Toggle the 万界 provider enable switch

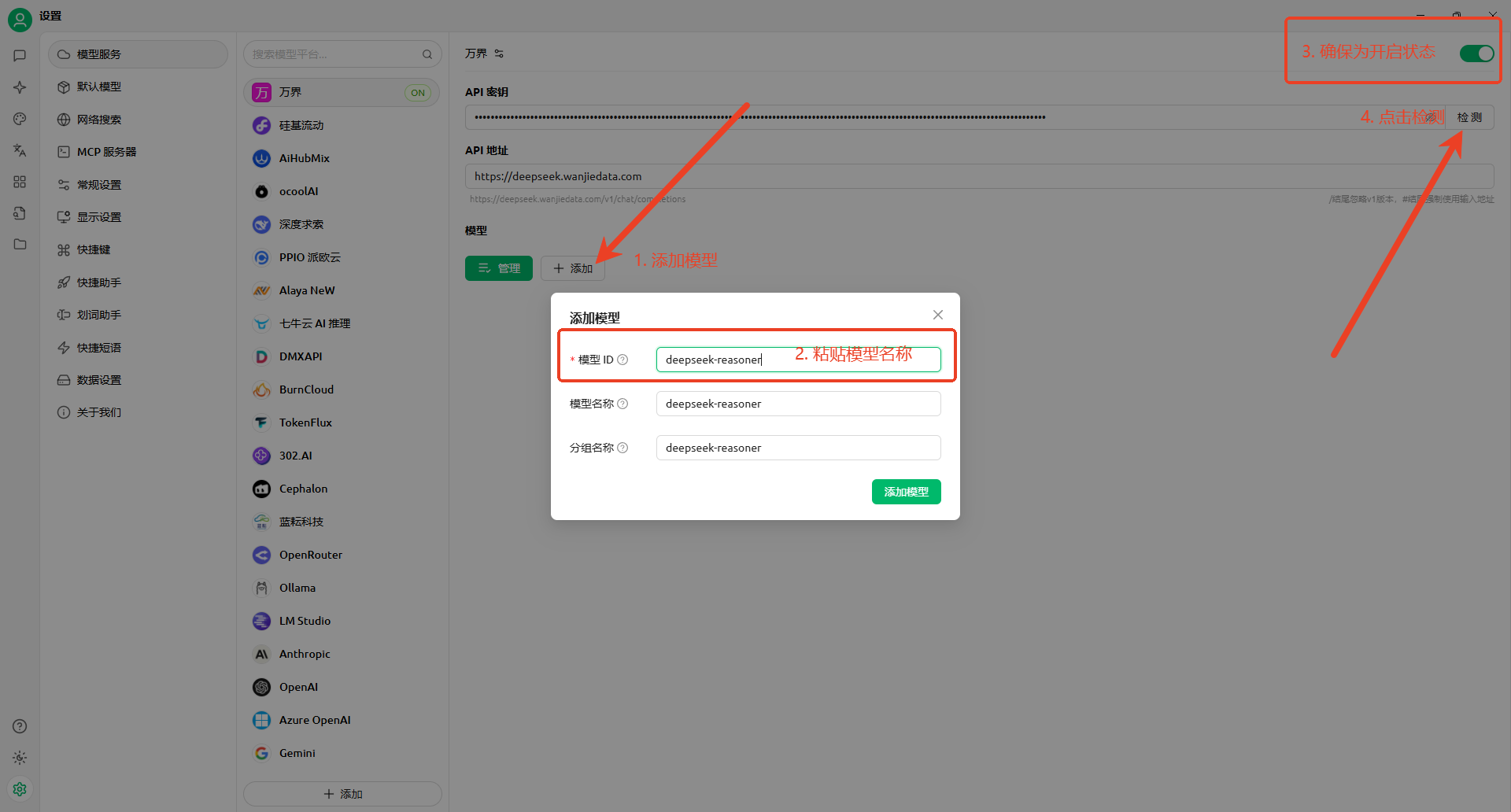tap(1476, 53)
